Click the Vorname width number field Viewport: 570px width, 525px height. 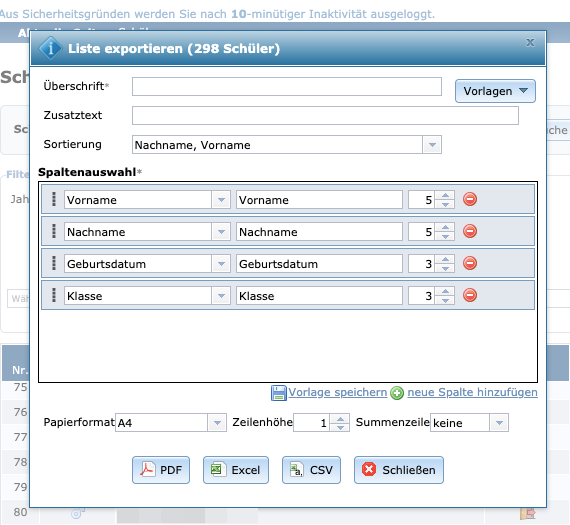pyautogui.click(x=422, y=200)
